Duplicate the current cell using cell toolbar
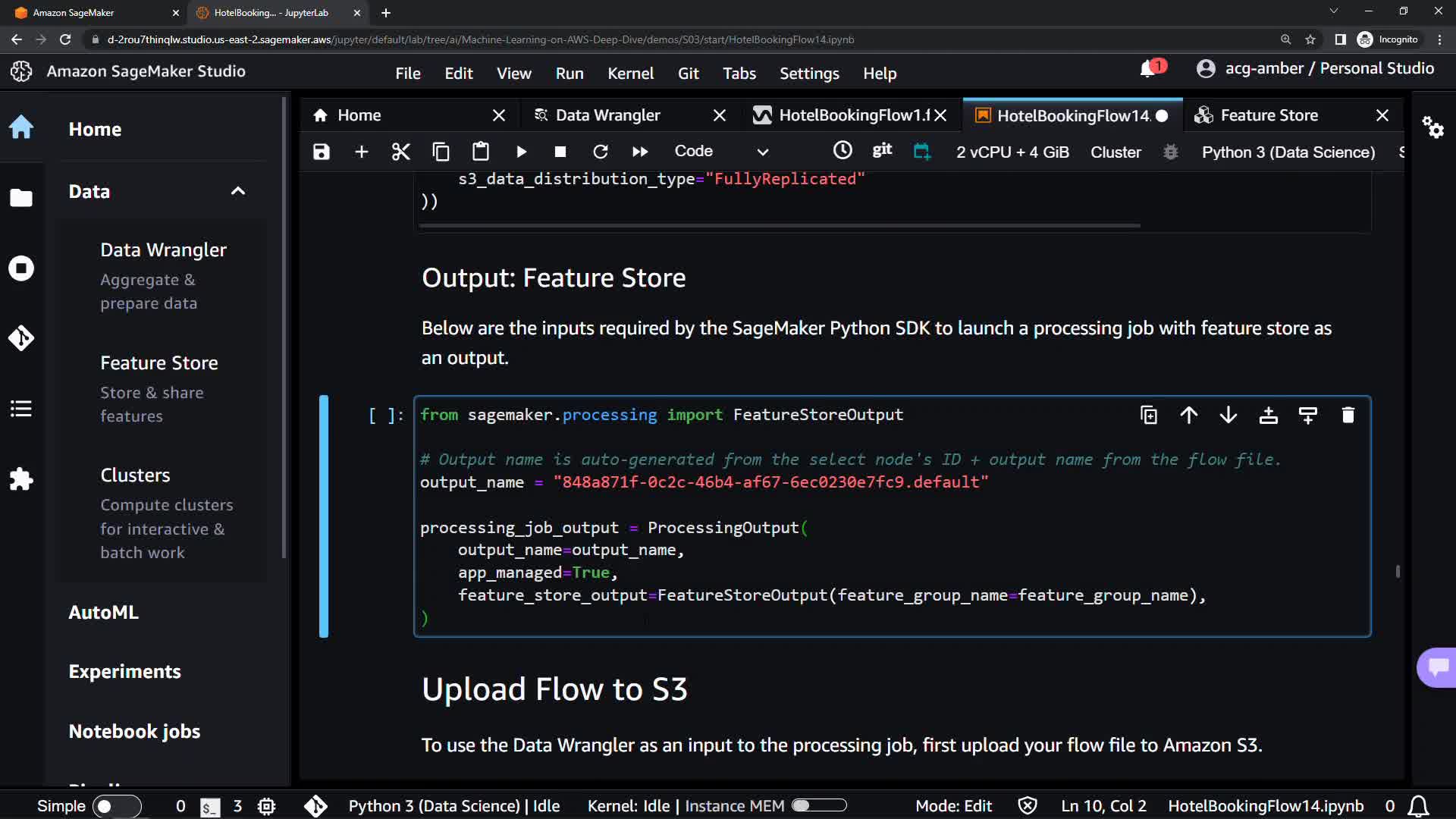 (x=1148, y=415)
